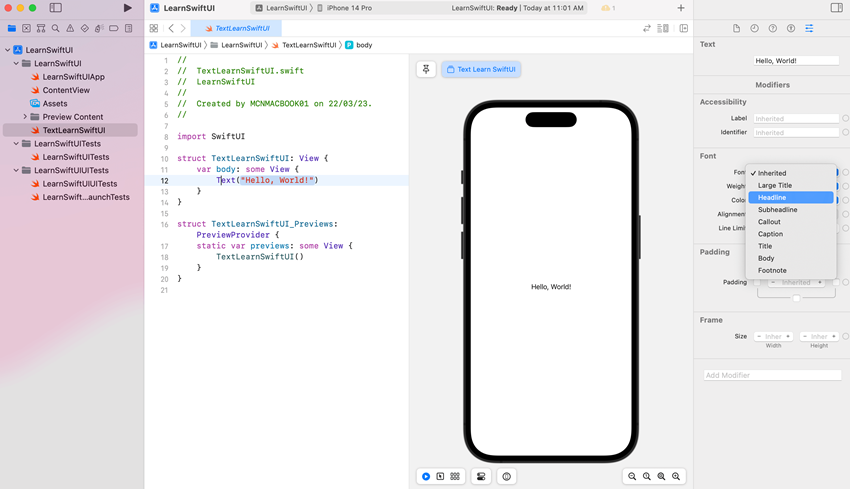Select Inherited in the font menu
The width and height of the screenshot is (850, 489).
coord(791,173)
